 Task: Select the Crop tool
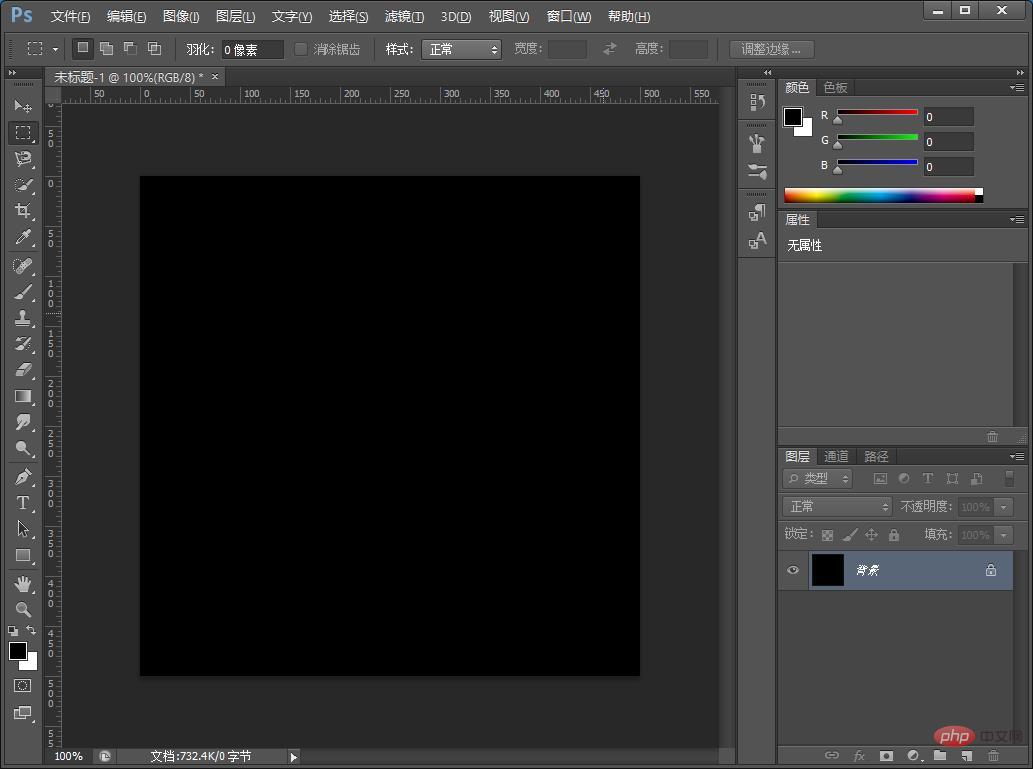tap(23, 211)
